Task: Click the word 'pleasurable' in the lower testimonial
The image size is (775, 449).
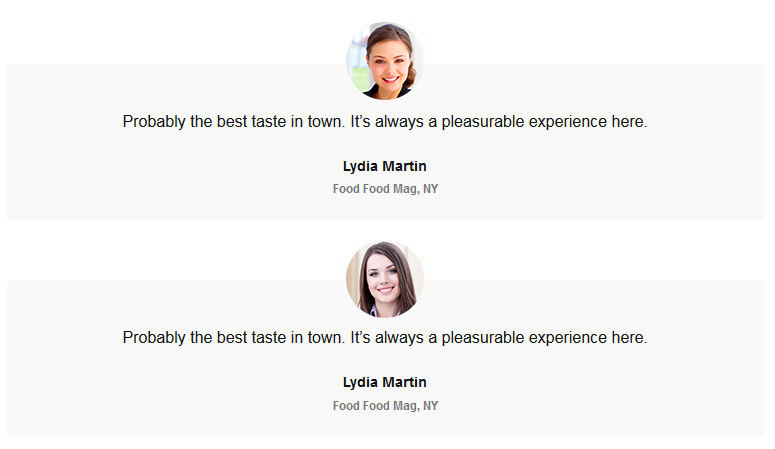Action: (x=482, y=338)
